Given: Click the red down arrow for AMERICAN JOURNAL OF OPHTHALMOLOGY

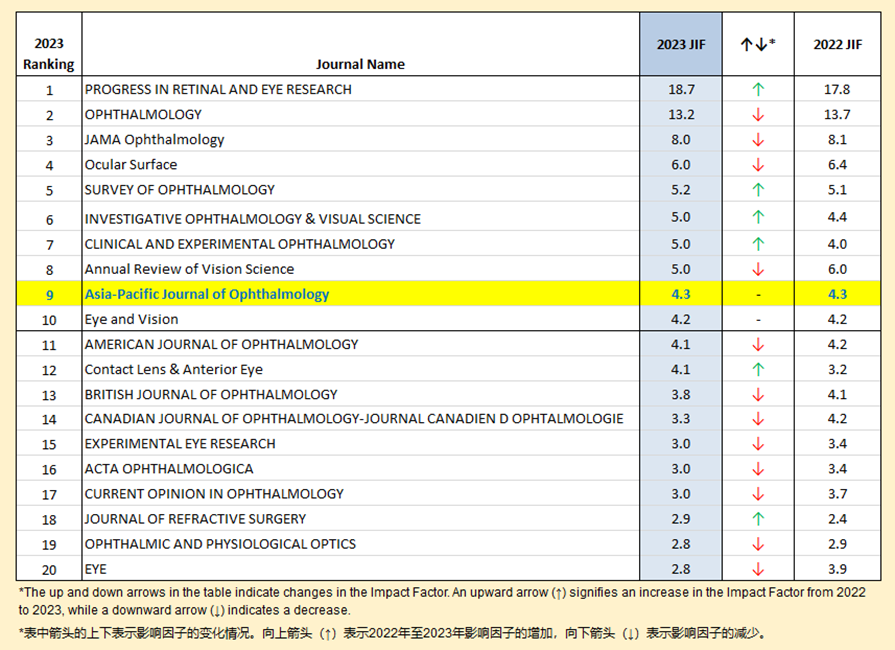Looking at the screenshot, I should pyautogui.click(x=758, y=345).
